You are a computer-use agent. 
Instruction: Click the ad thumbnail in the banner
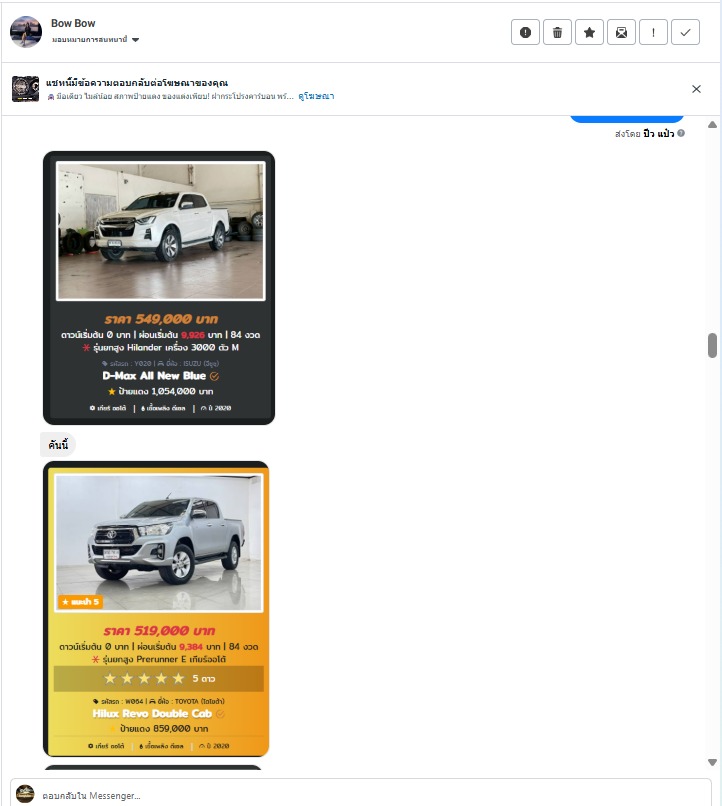(x=25, y=89)
